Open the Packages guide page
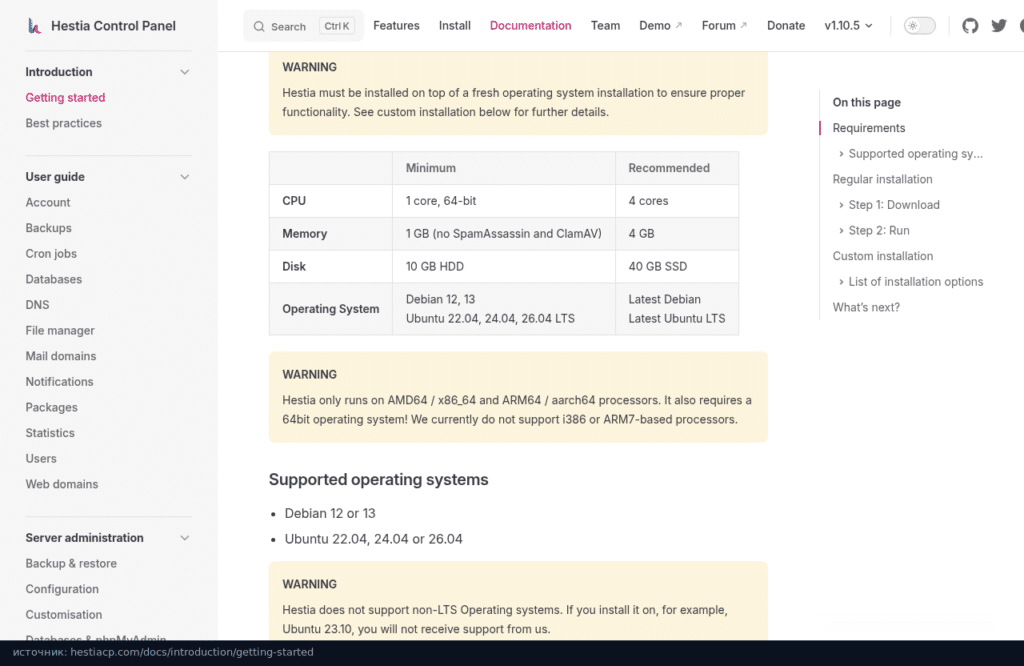The image size is (1024, 666). (x=52, y=407)
